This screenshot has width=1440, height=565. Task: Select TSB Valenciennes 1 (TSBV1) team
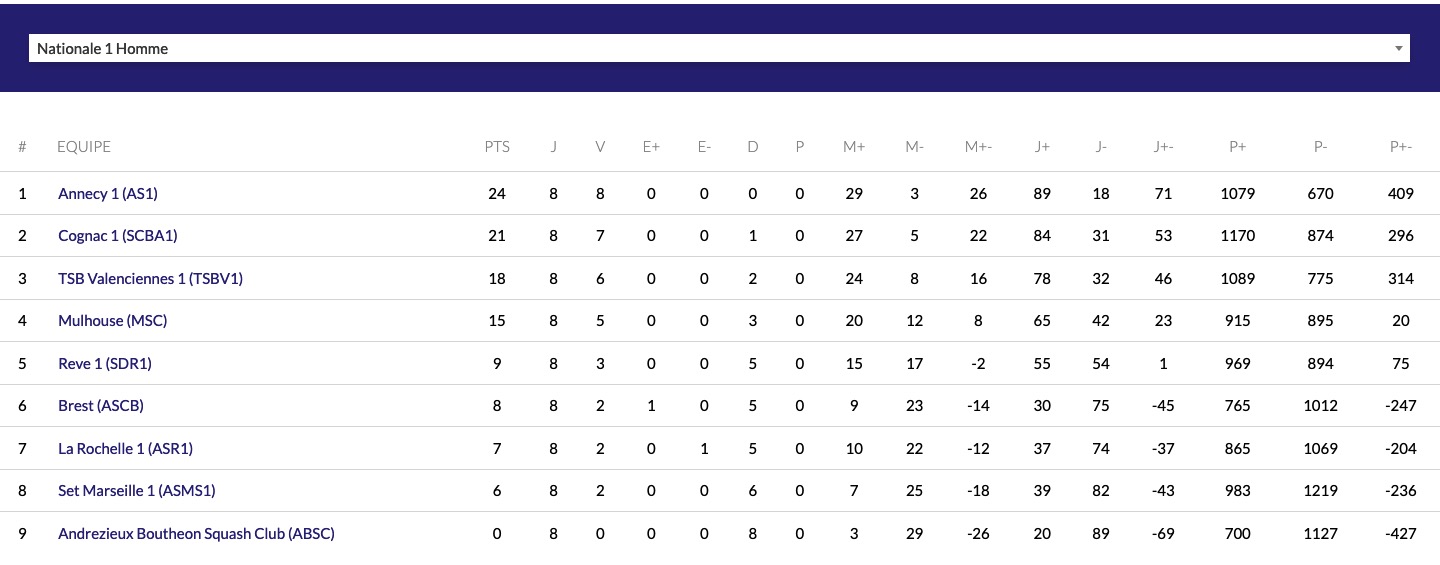[x=150, y=278]
